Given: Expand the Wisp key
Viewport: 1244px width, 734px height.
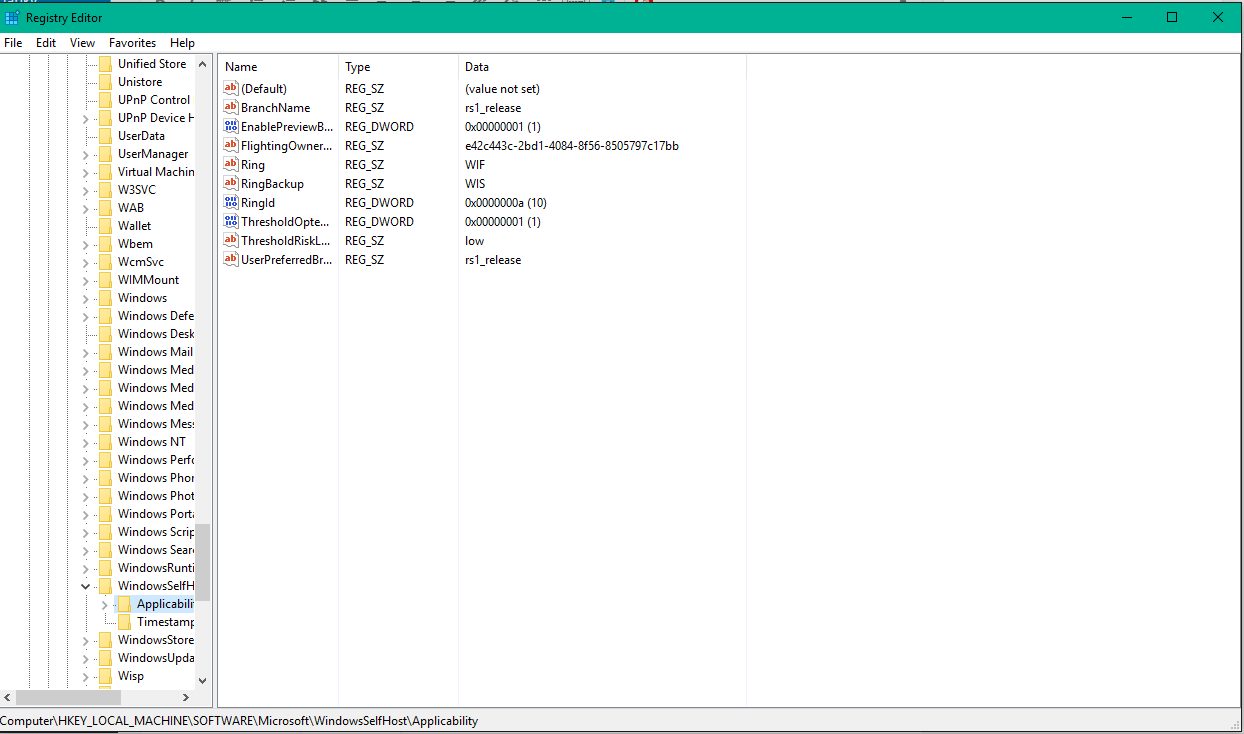Looking at the screenshot, I should 86,676.
